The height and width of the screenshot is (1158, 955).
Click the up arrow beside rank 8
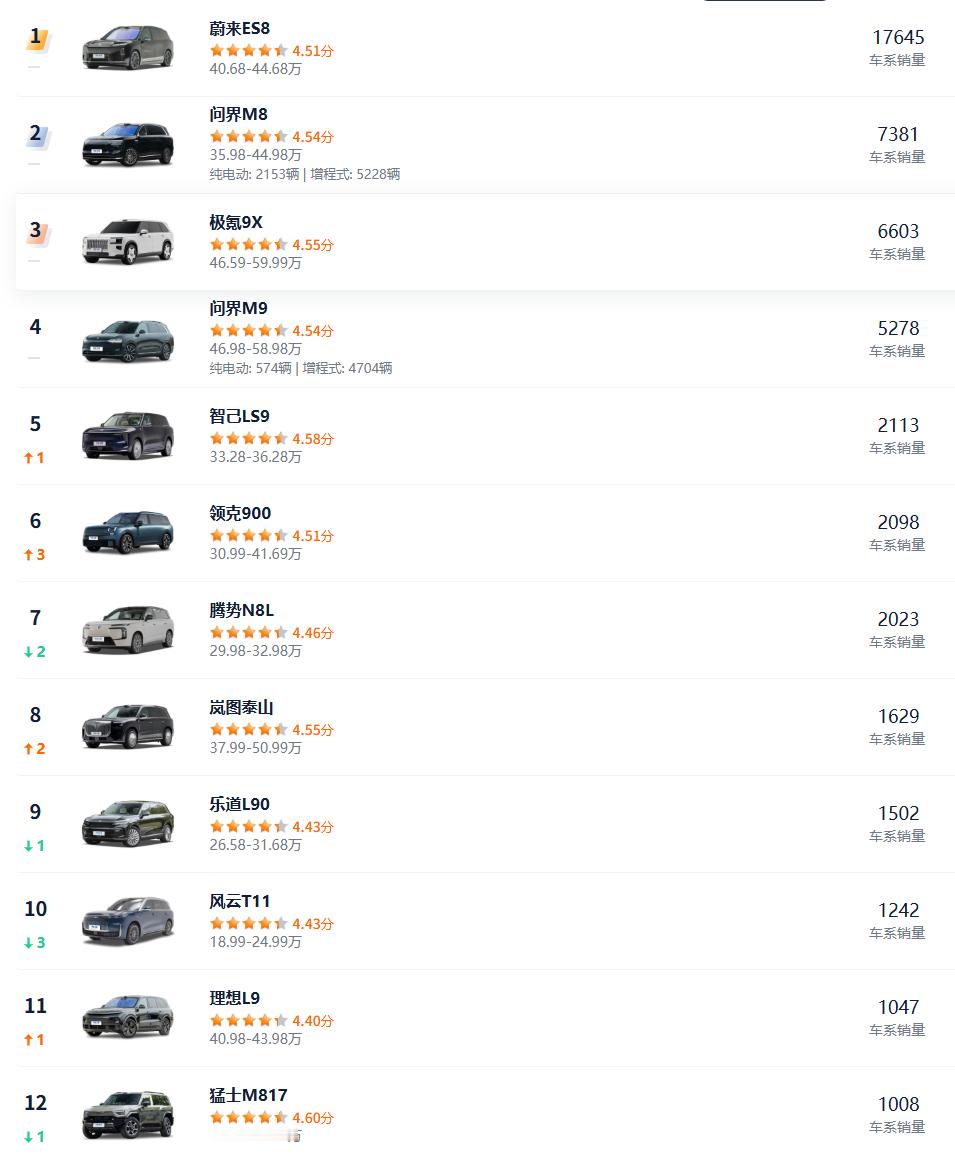click(x=30, y=749)
